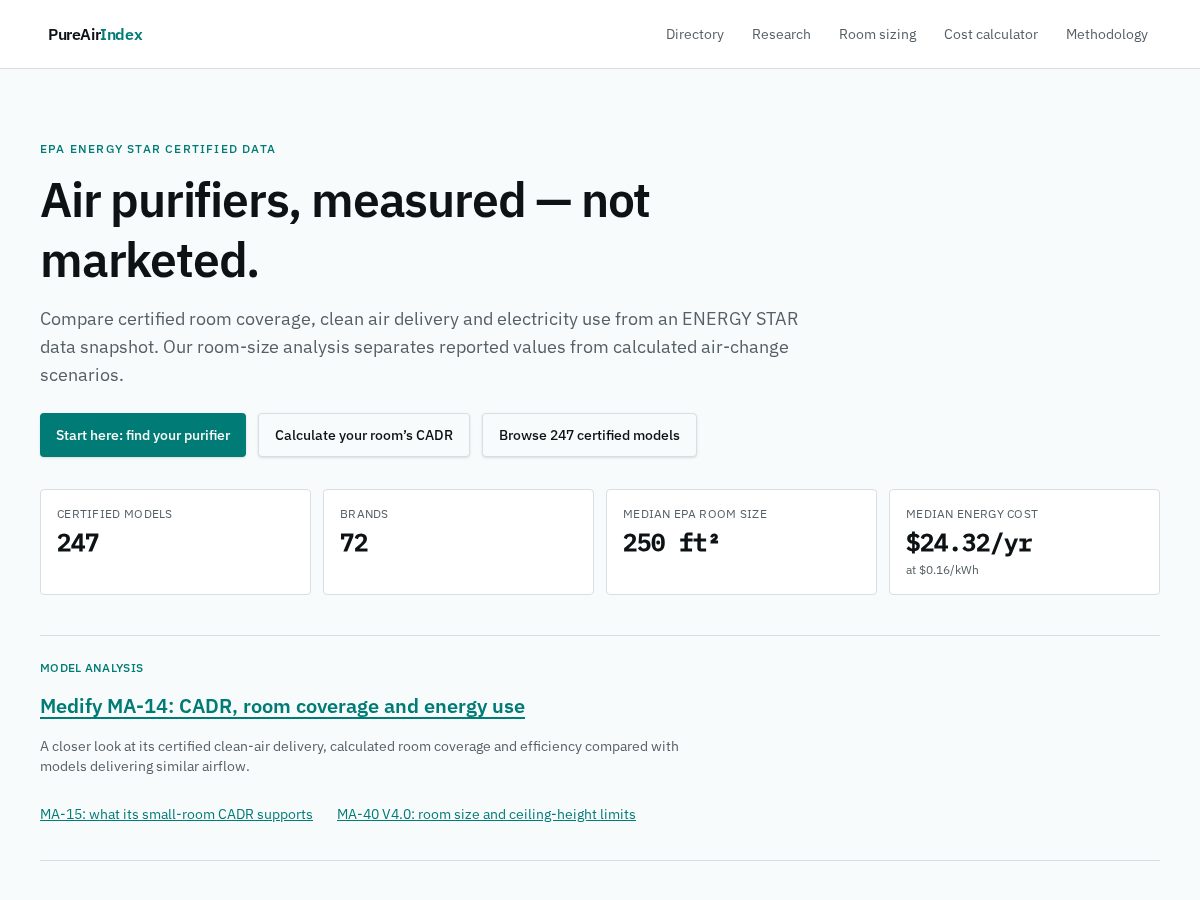The width and height of the screenshot is (1200, 900).
Task: Click Browse 247 certified models button
Action: [589, 435]
